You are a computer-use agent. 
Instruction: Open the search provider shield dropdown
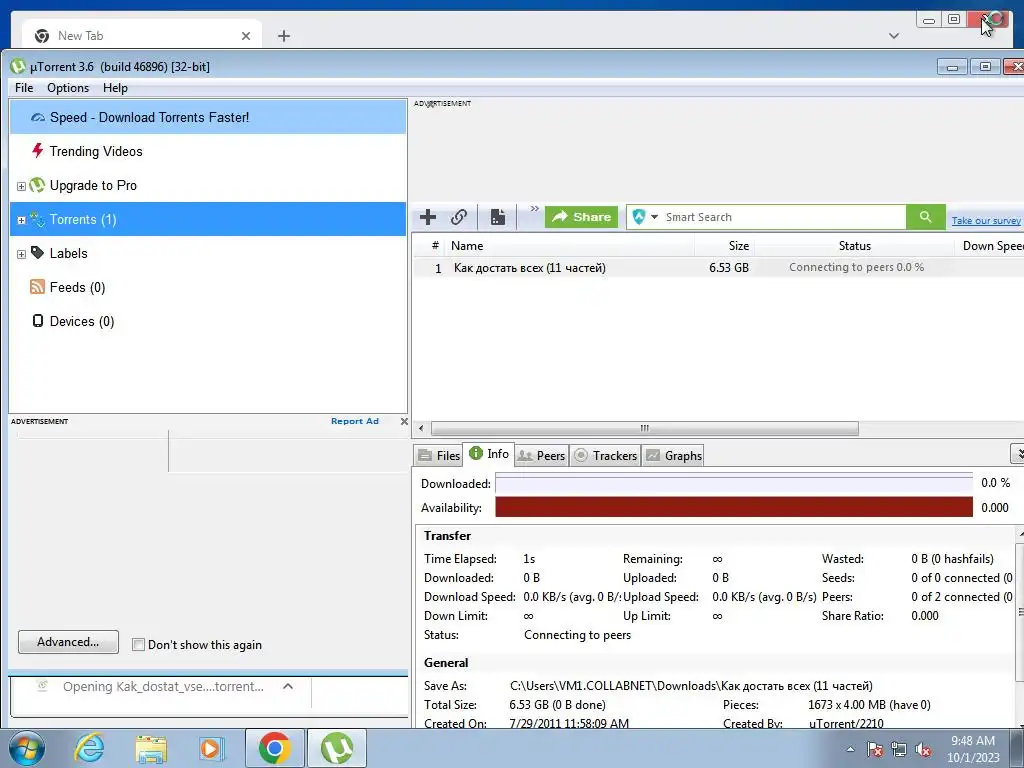click(x=645, y=217)
